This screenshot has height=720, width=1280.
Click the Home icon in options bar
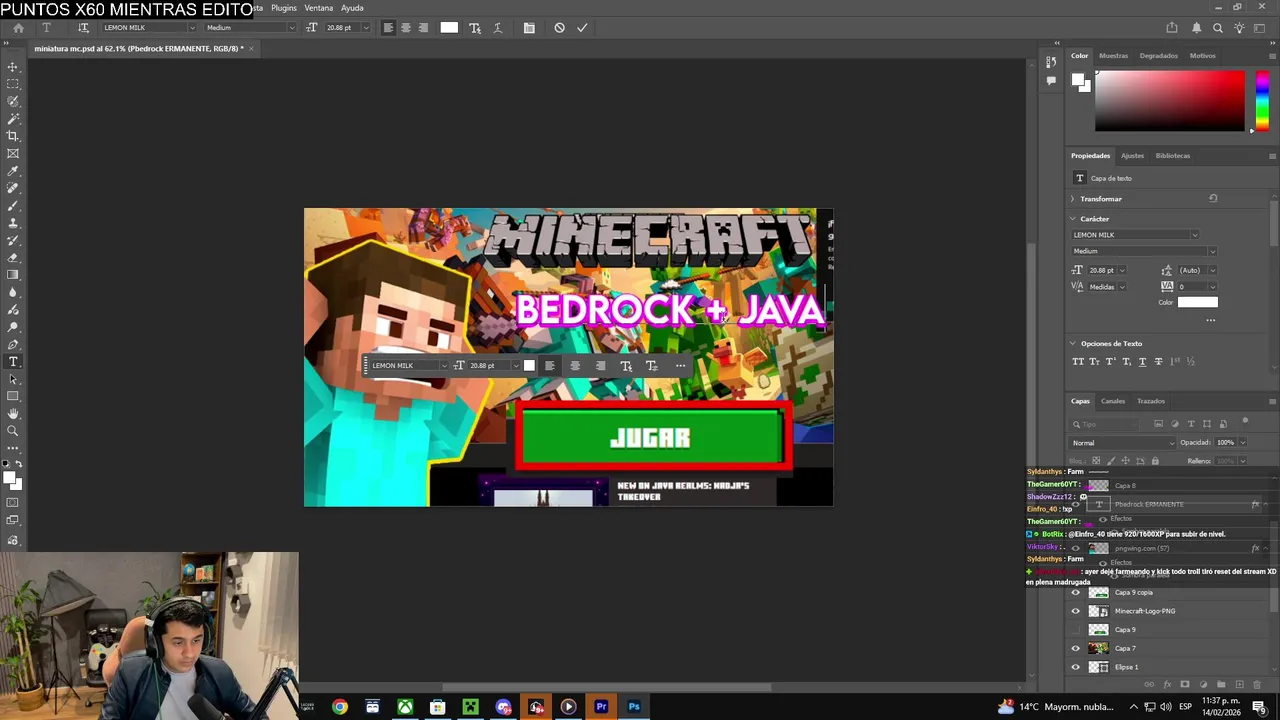18,28
